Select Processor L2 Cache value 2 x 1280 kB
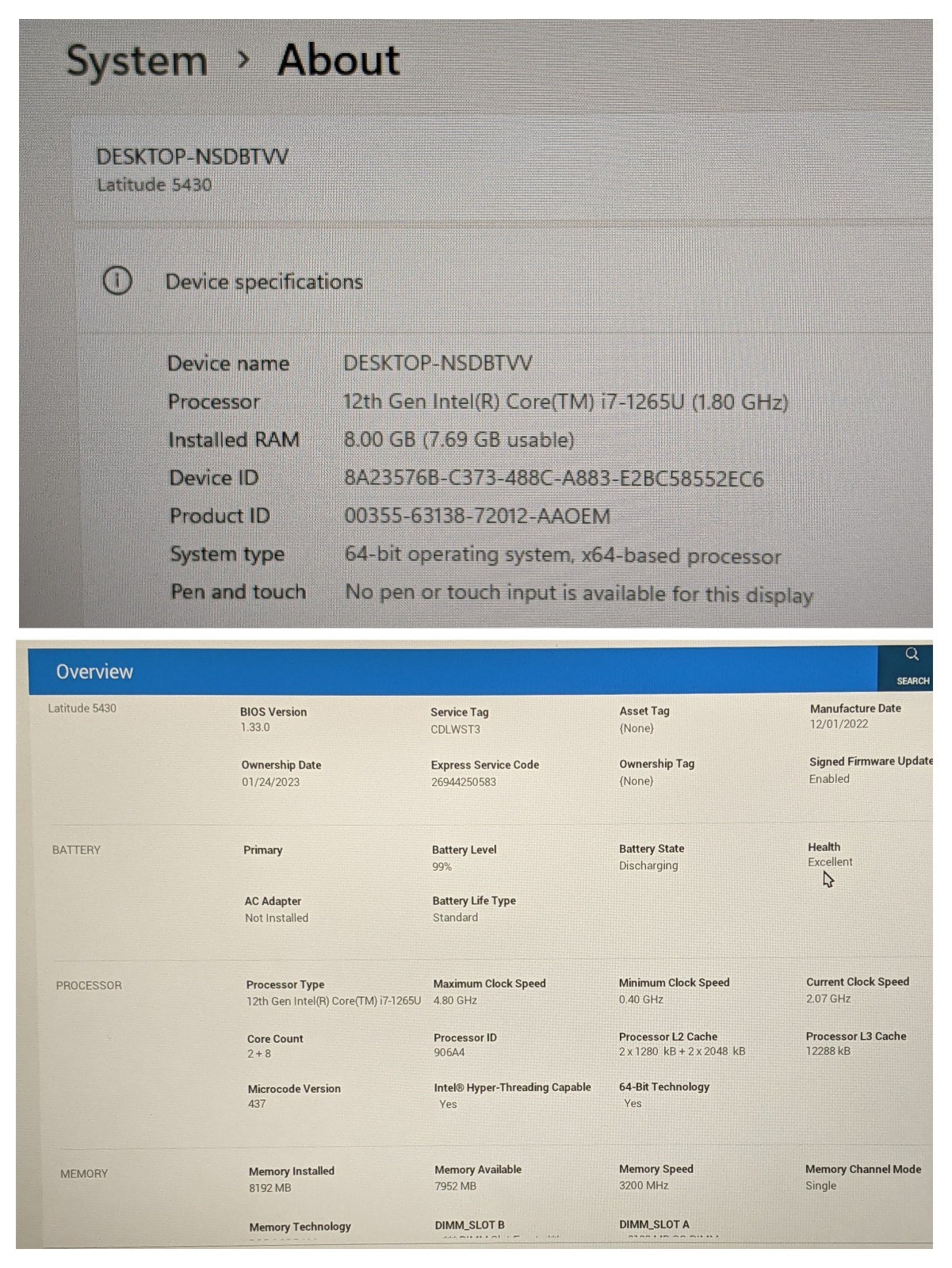The image size is (952, 1268). click(x=682, y=1051)
